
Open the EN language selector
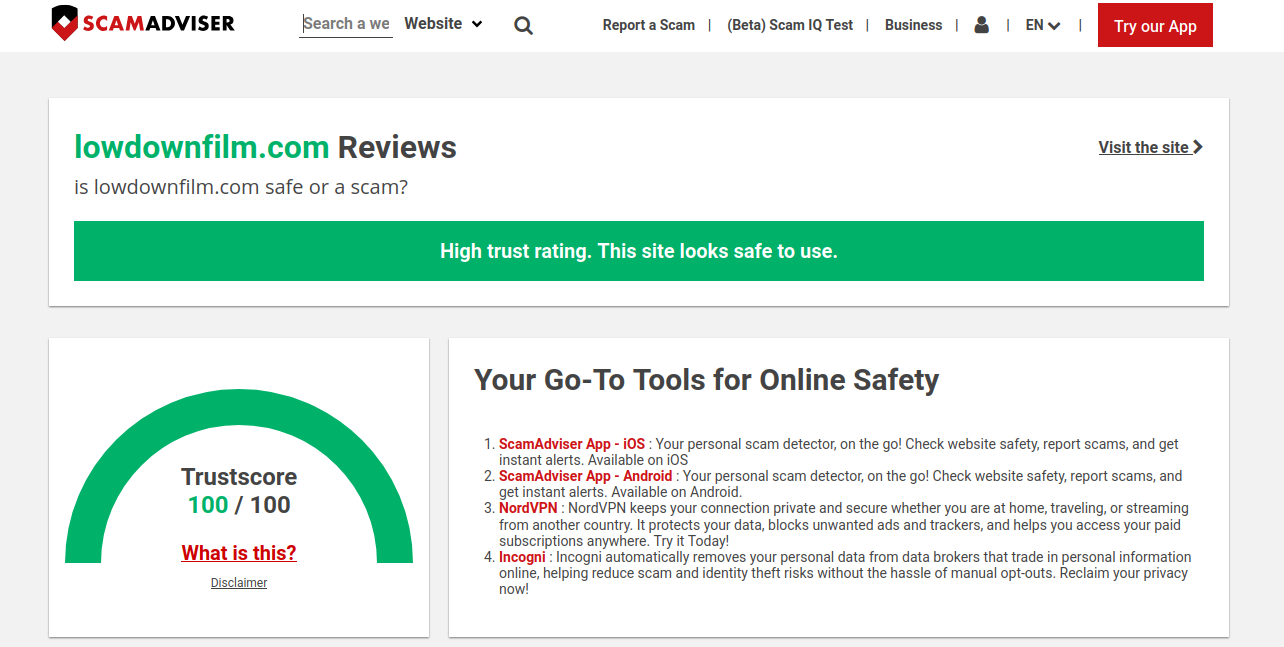pos(1042,25)
